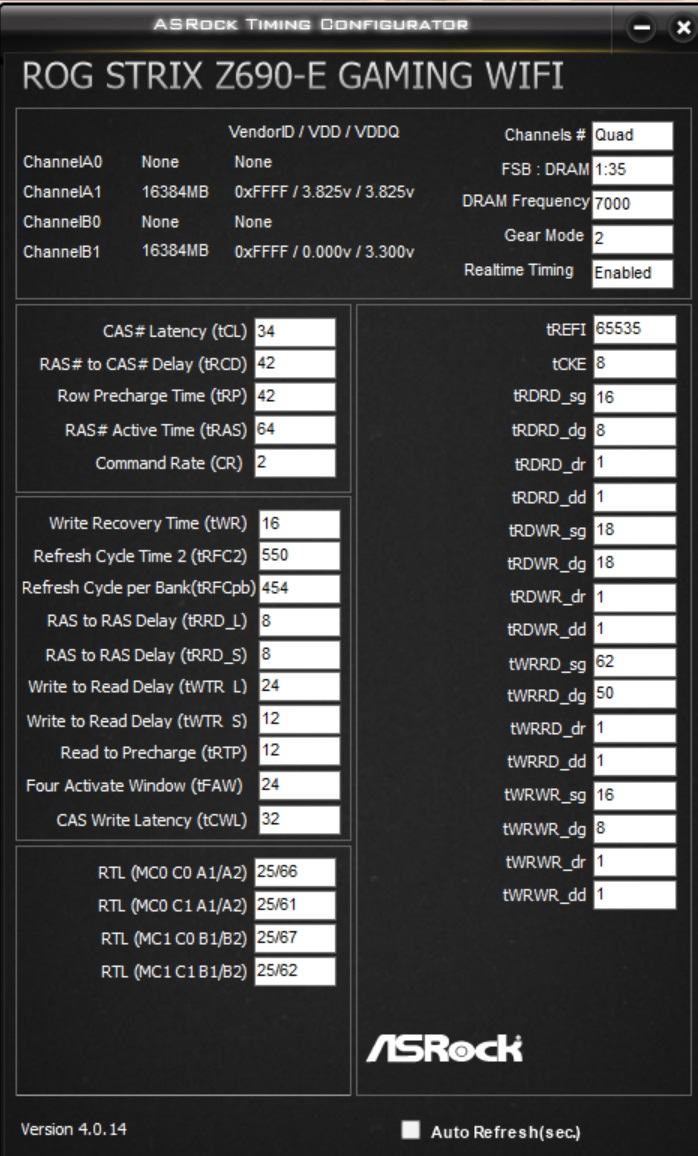Click the Row Precharge Time (tRP) field
698x1156 pixels.
tap(295, 396)
